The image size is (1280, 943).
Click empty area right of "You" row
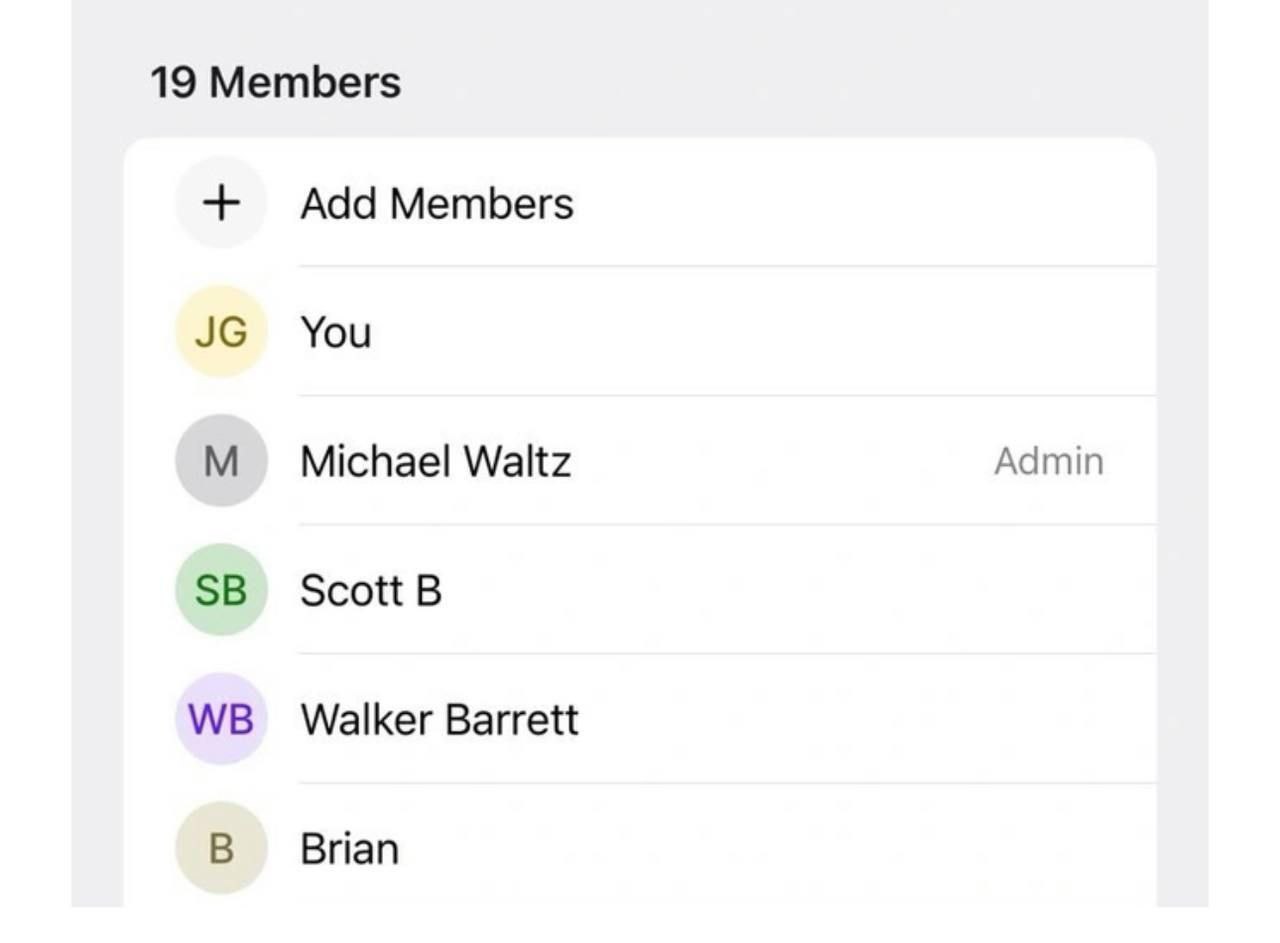[x=760, y=333]
